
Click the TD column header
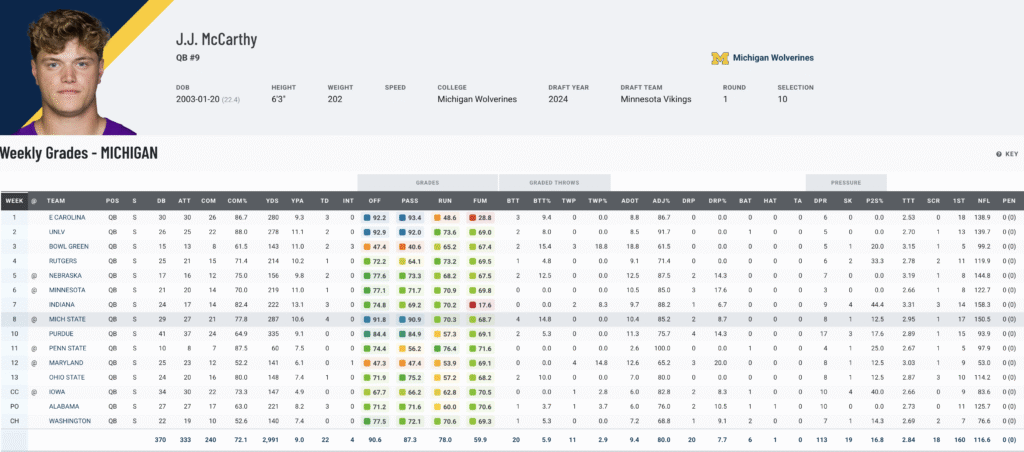(325, 201)
